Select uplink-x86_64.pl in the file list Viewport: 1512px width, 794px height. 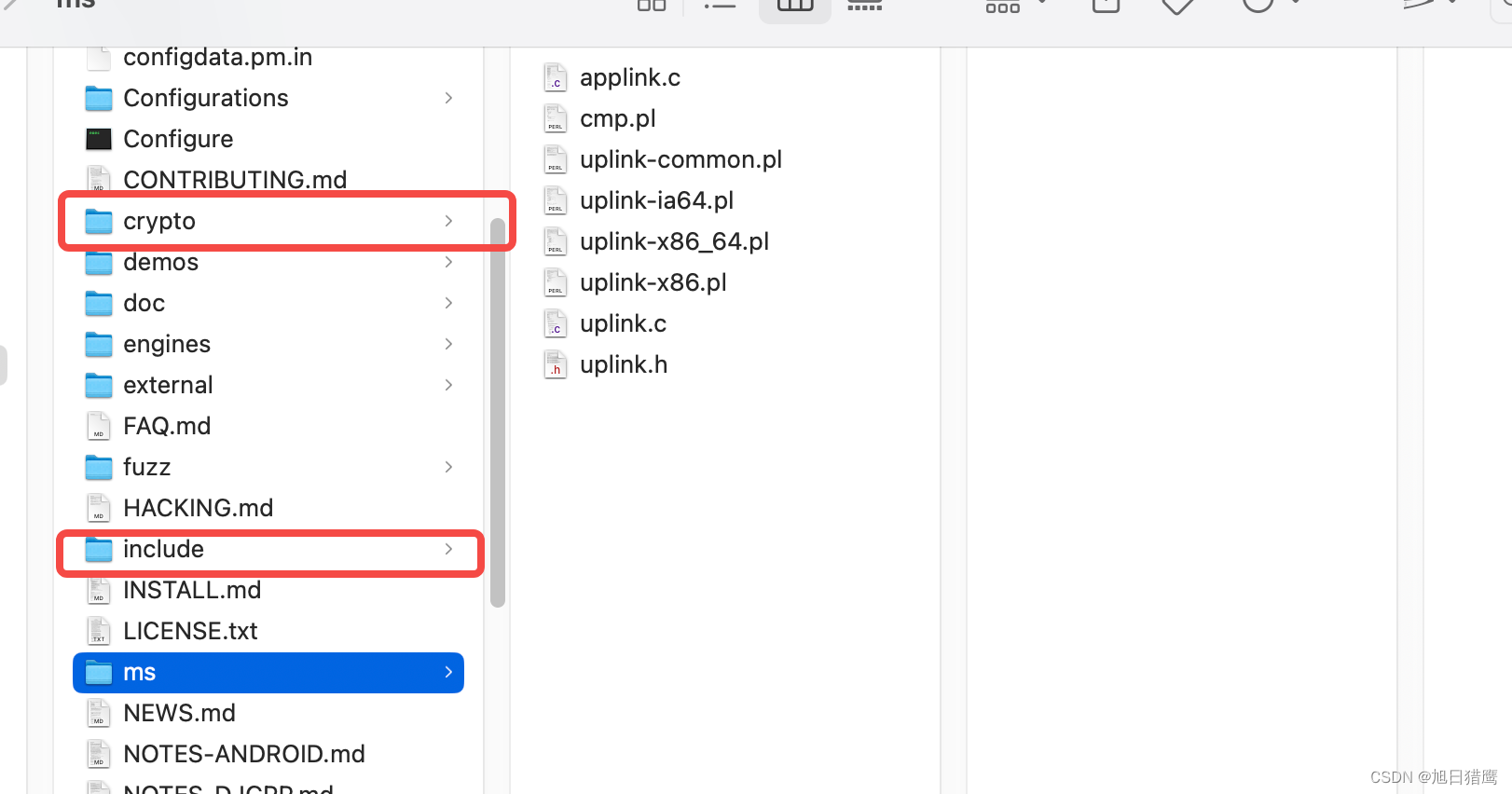674,241
